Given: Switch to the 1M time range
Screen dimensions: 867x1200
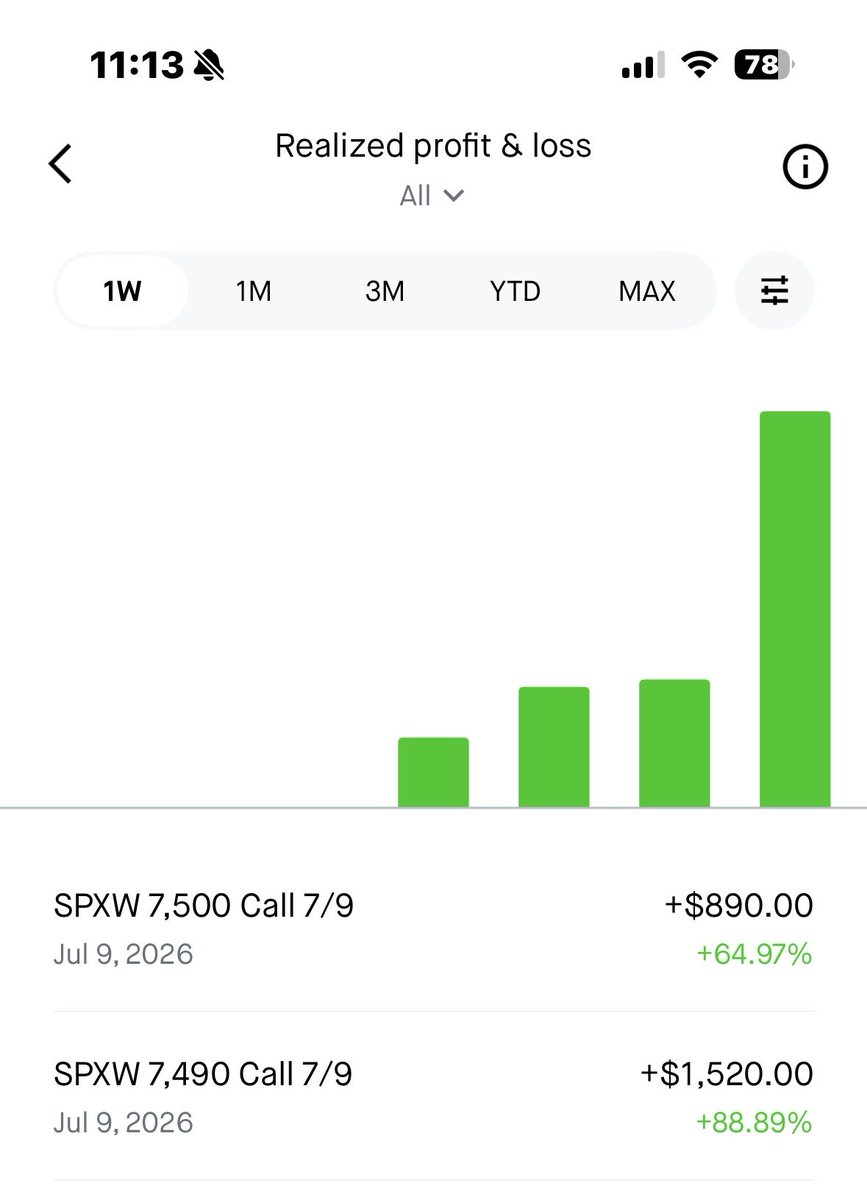Looking at the screenshot, I should pyautogui.click(x=253, y=291).
